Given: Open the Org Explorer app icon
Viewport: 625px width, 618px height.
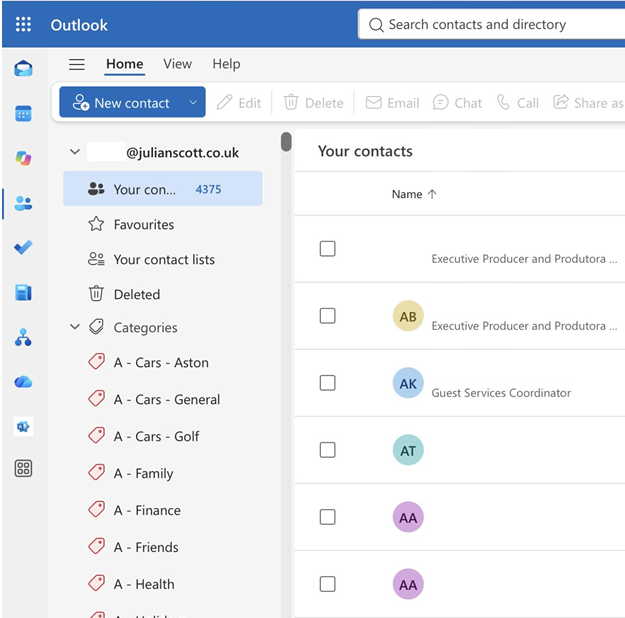Looking at the screenshot, I should click(x=23, y=337).
